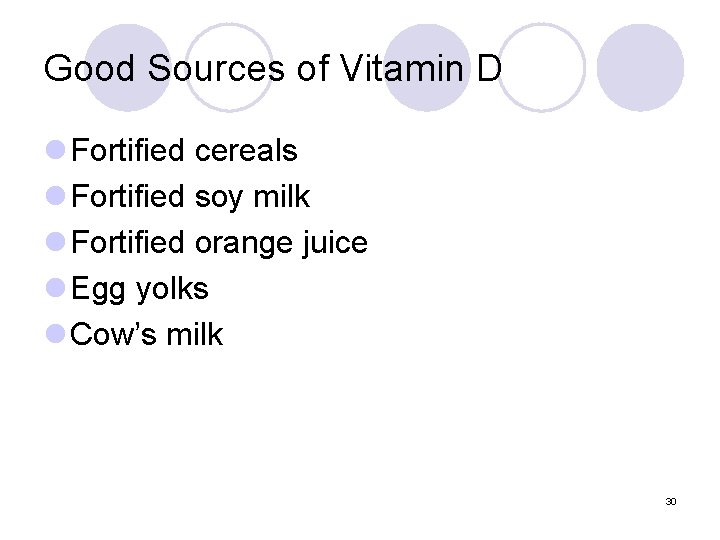The image size is (720, 540).
Task: Click the bullet before Fortified cereals
Action: (x=56, y=151)
